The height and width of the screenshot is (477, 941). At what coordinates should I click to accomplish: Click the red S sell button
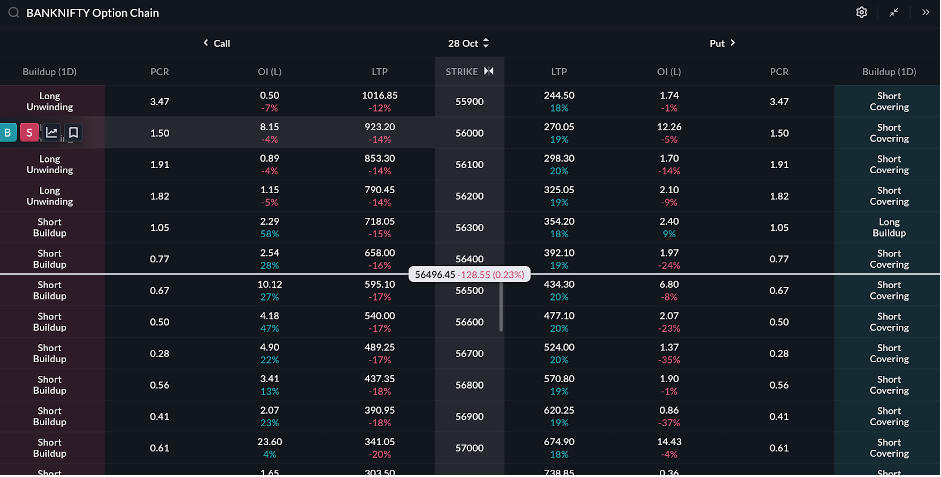[29, 133]
